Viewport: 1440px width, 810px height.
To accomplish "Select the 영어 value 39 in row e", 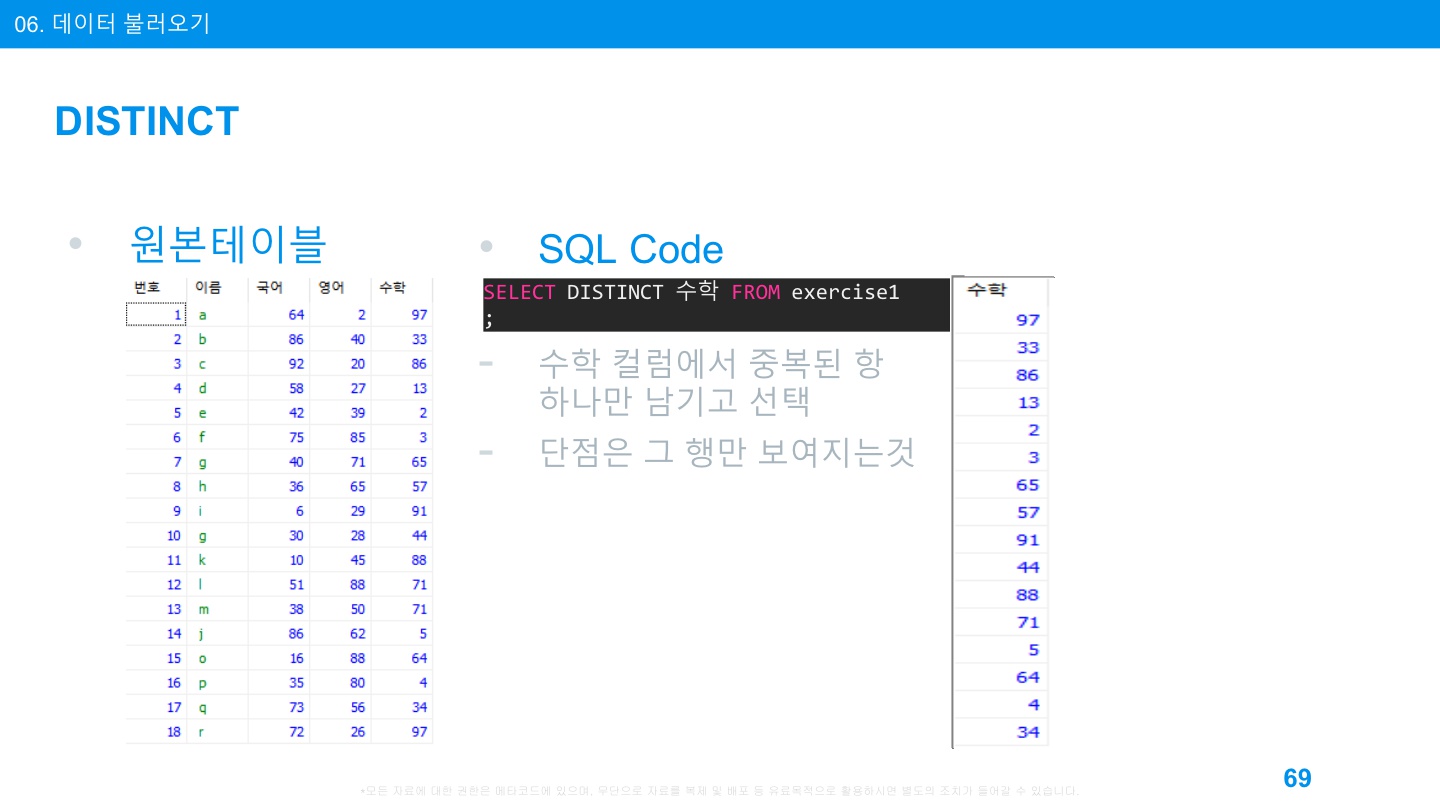I will pyautogui.click(x=358, y=413).
